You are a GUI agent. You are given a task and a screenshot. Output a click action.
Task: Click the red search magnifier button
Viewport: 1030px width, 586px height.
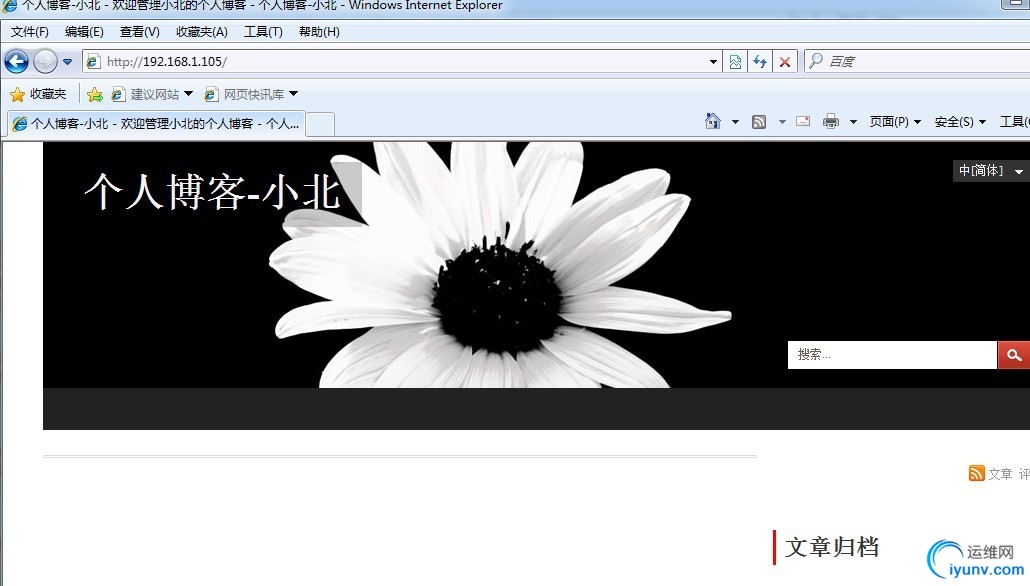pos(1014,355)
